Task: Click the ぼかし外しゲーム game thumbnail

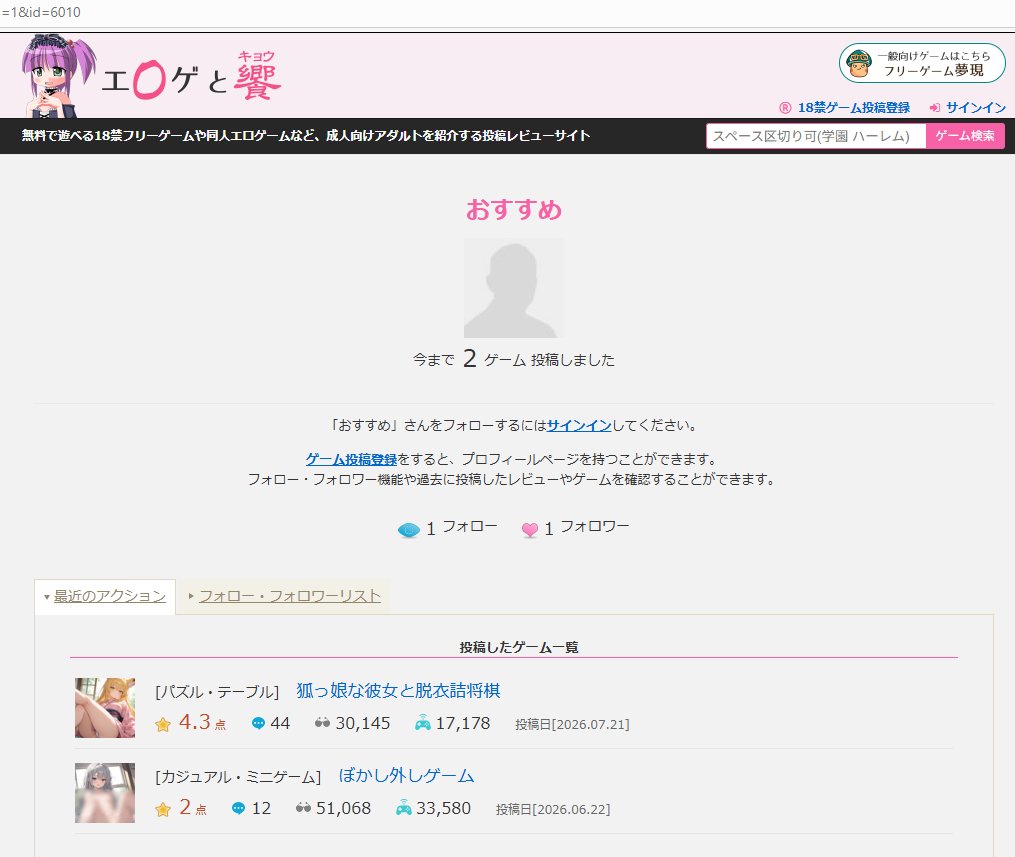Action: click(x=105, y=793)
